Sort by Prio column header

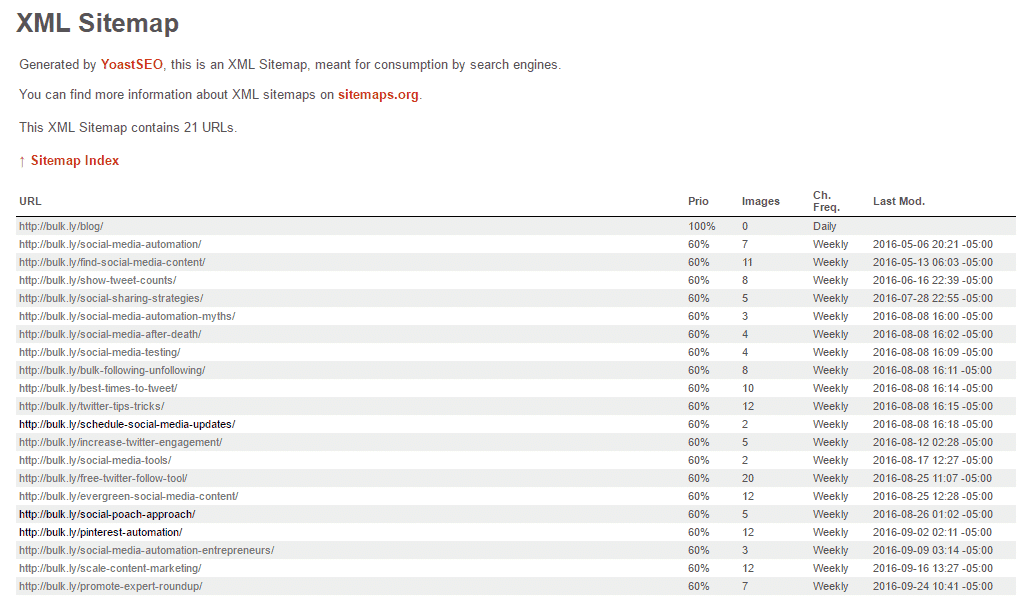(698, 201)
